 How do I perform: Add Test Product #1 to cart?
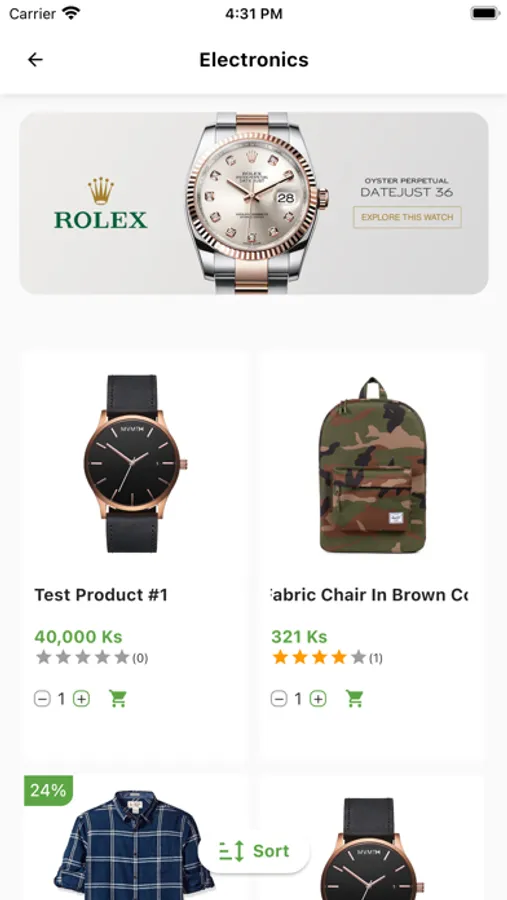(x=118, y=699)
